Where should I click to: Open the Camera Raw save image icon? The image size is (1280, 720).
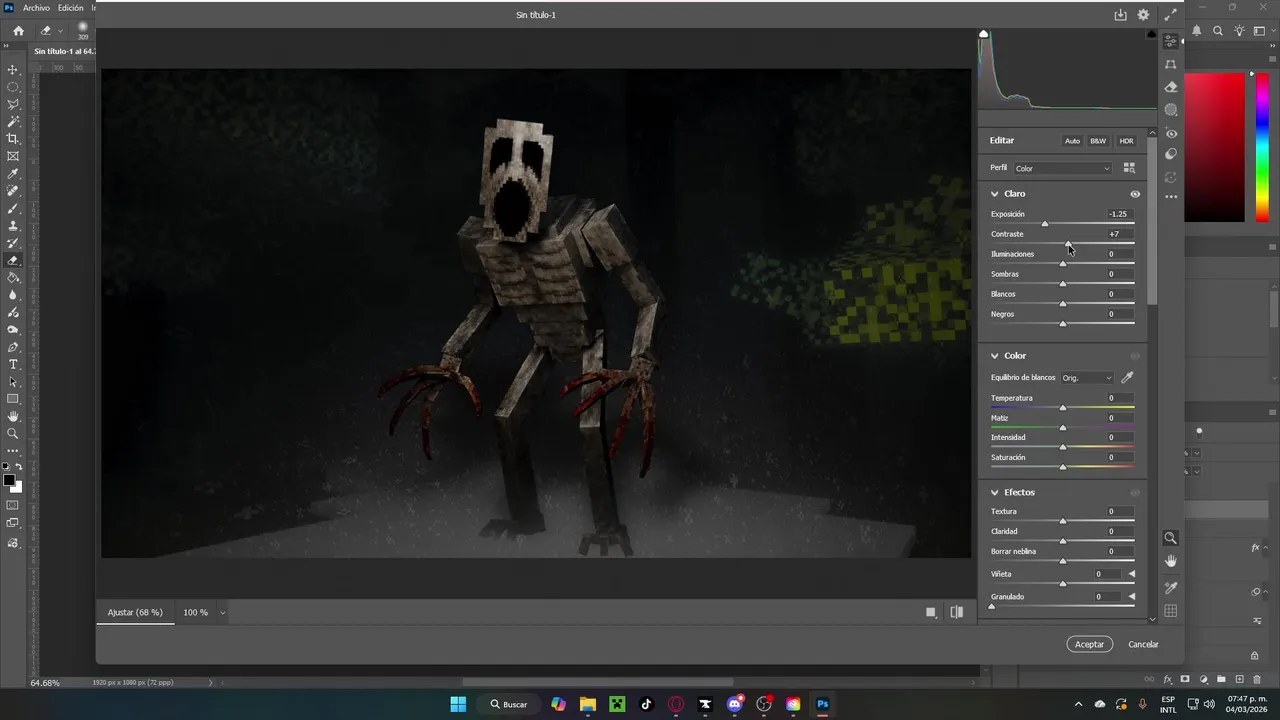pyautogui.click(x=1121, y=15)
